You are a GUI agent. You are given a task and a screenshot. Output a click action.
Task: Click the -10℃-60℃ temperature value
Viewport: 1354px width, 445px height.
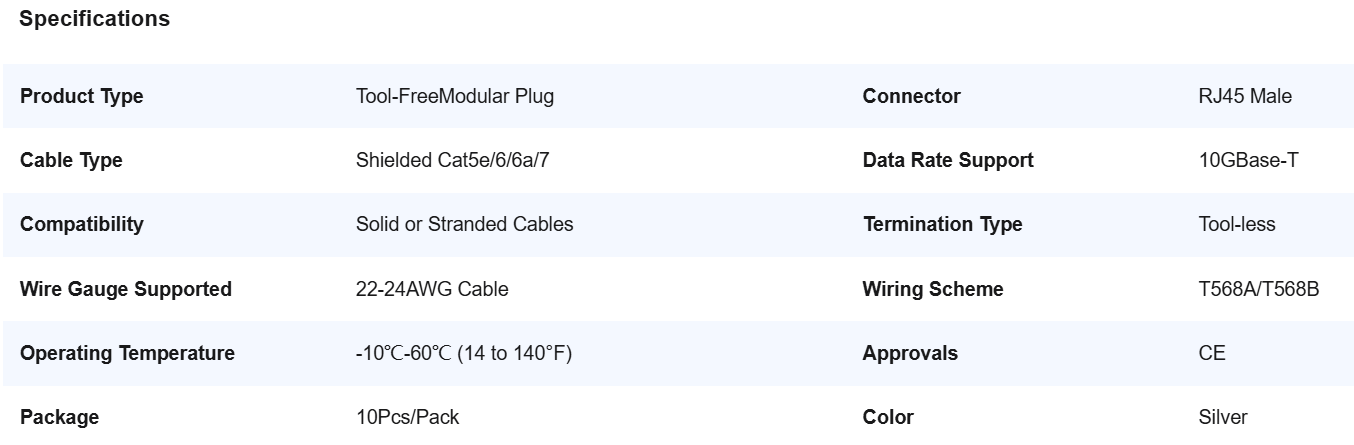coord(464,354)
